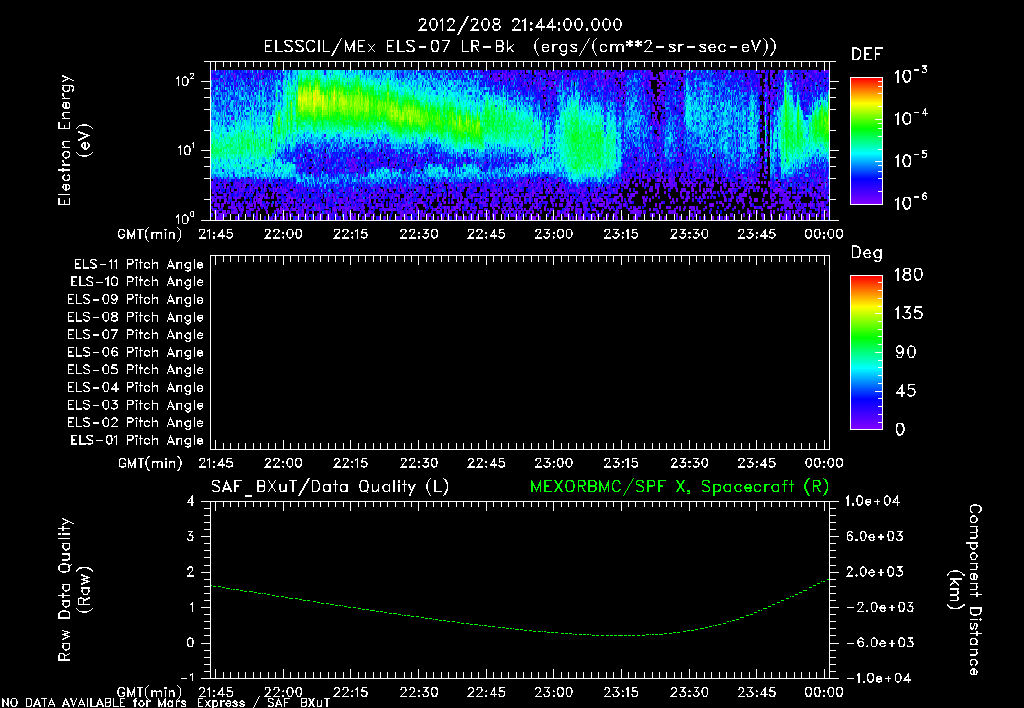Image resolution: width=1024 pixels, height=708 pixels.
Task: Click 00:00 time tick under pitch angle panel
Action: 824,463
